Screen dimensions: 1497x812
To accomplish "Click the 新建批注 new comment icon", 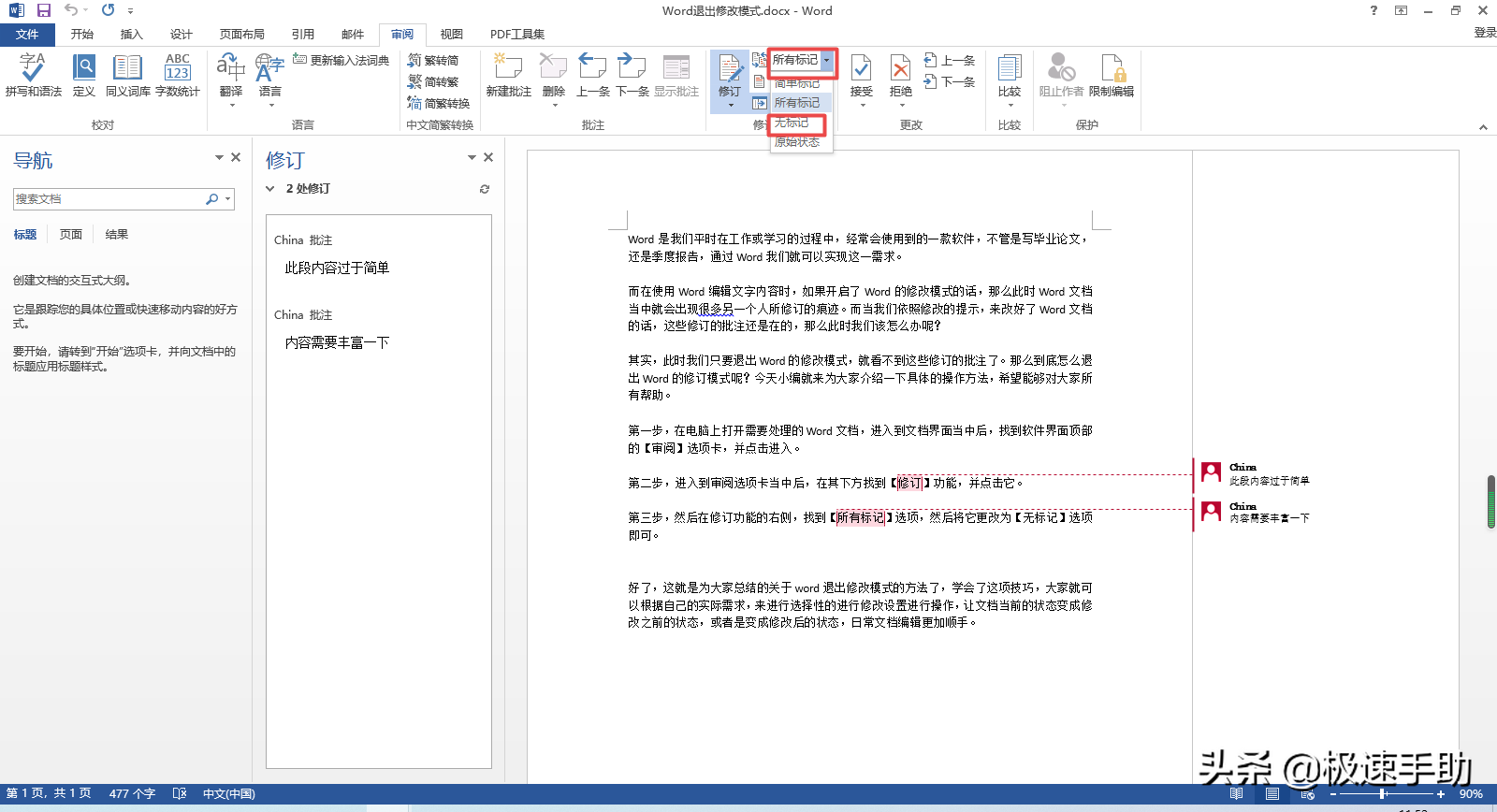I will (508, 76).
